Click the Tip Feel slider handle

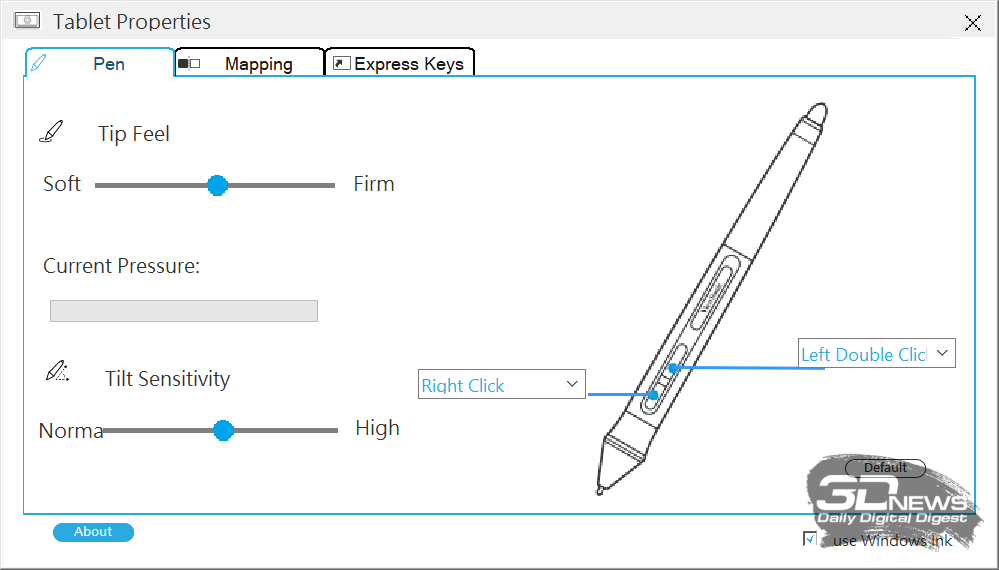click(x=217, y=185)
